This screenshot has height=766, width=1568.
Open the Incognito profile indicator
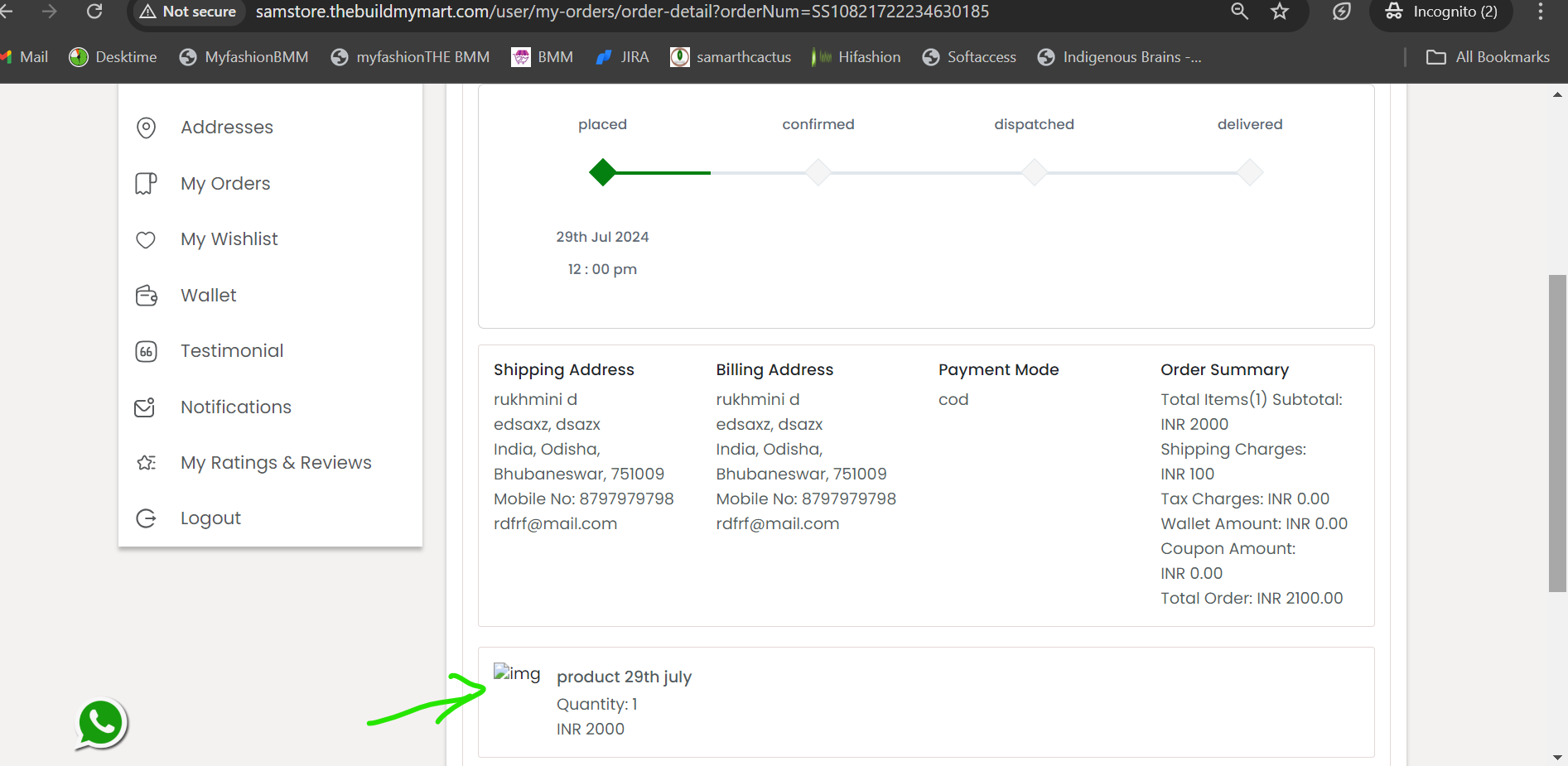(1441, 12)
